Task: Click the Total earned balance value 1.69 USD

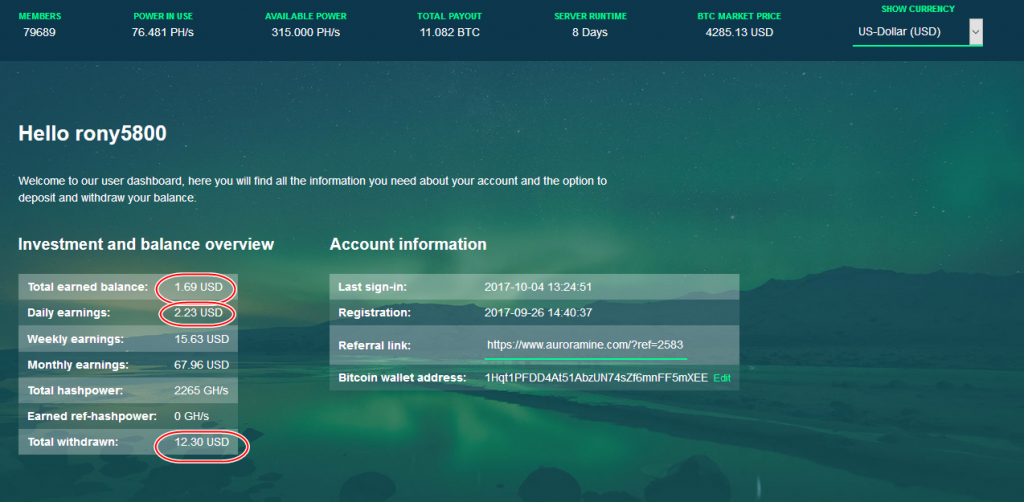Action: click(x=198, y=287)
